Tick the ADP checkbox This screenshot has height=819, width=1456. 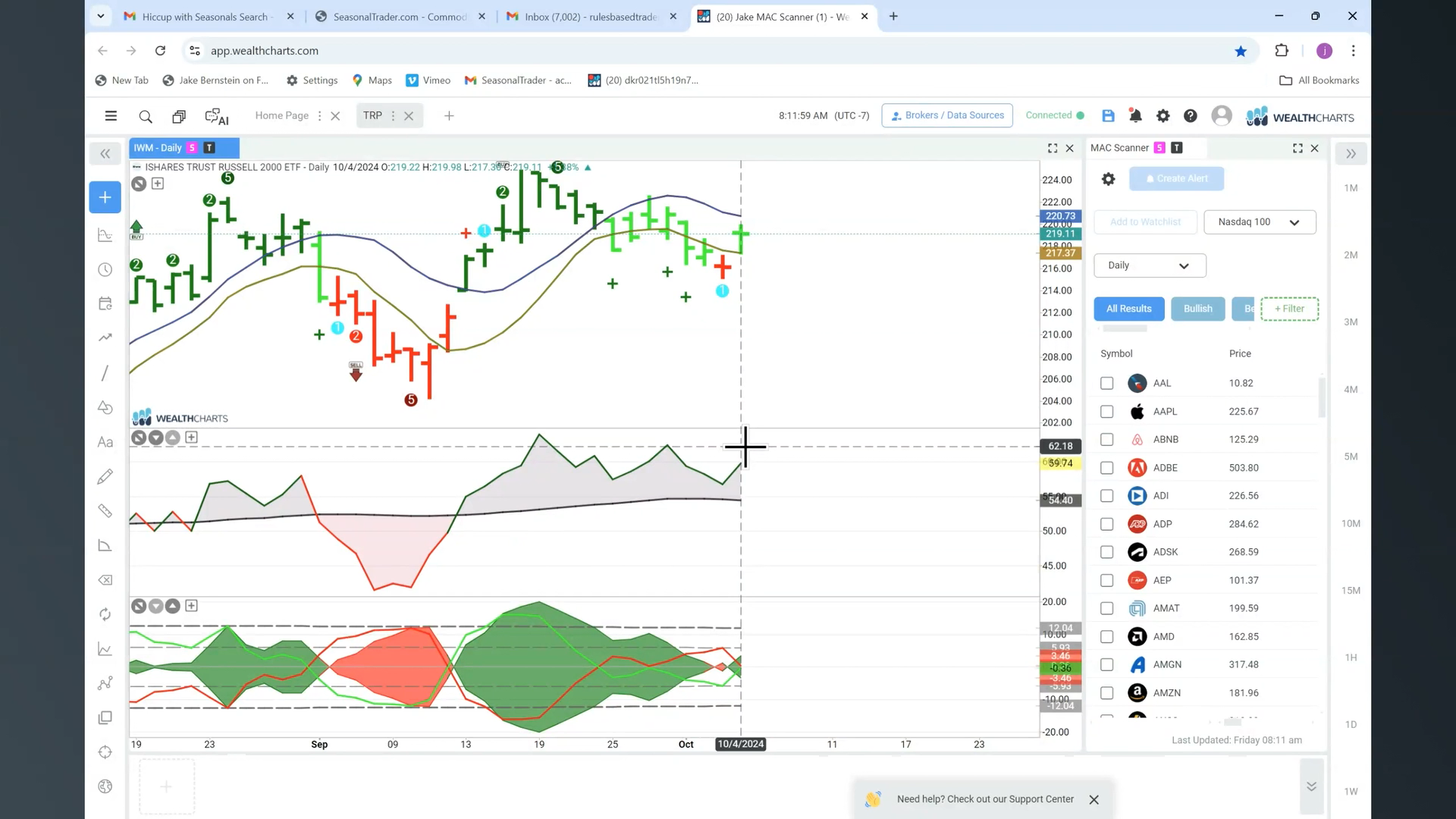click(1107, 524)
